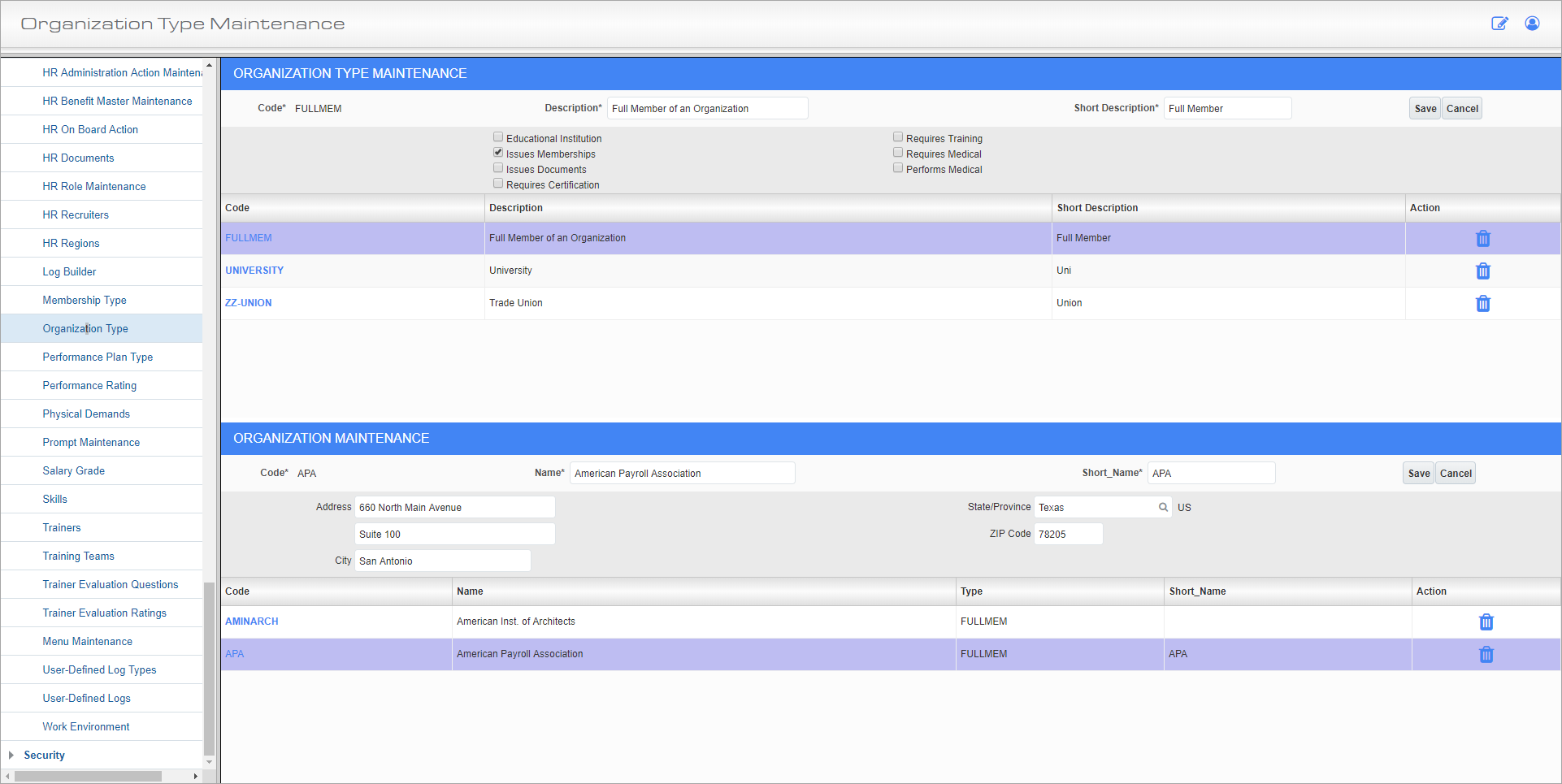1562x784 pixels.
Task: Save the Organization Type Maintenance form
Action: pyautogui.click(x=1425, y=109)
